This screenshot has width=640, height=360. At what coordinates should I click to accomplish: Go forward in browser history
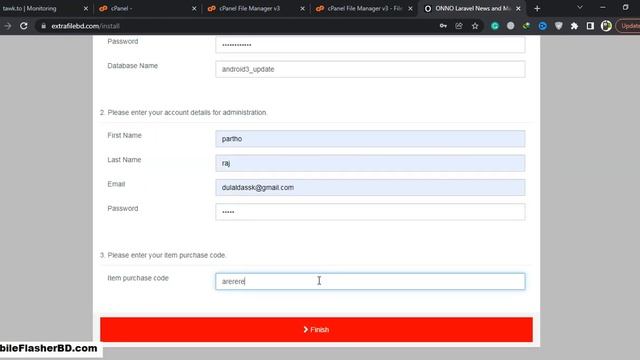coord(7,26)
